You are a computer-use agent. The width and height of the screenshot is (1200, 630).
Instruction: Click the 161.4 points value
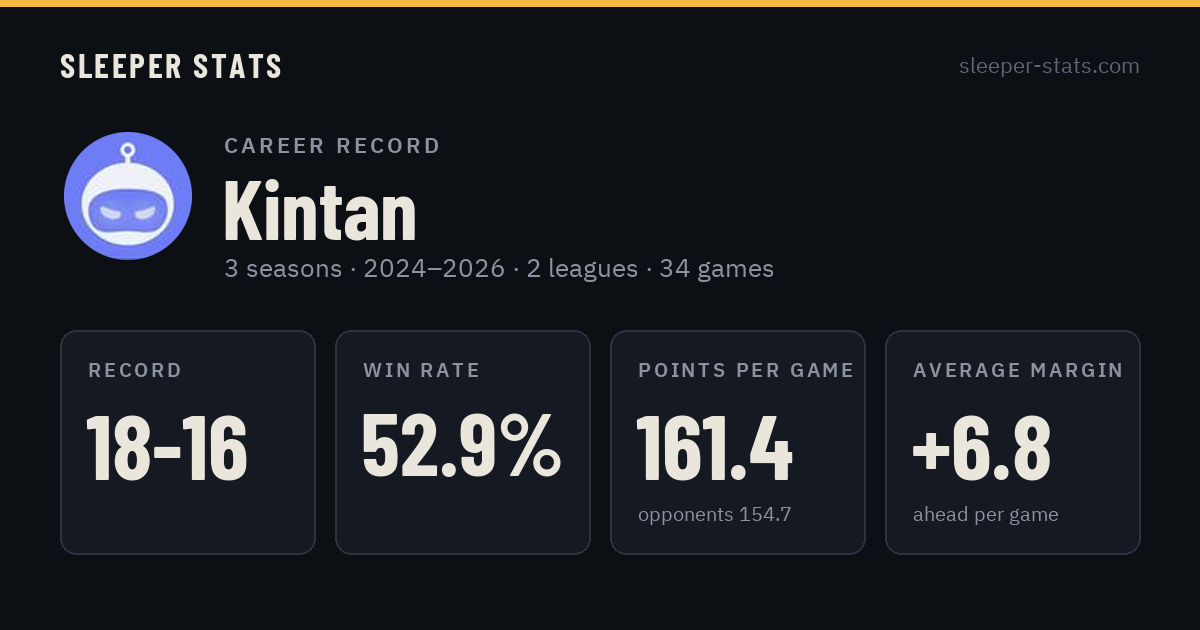click(715, 448)
